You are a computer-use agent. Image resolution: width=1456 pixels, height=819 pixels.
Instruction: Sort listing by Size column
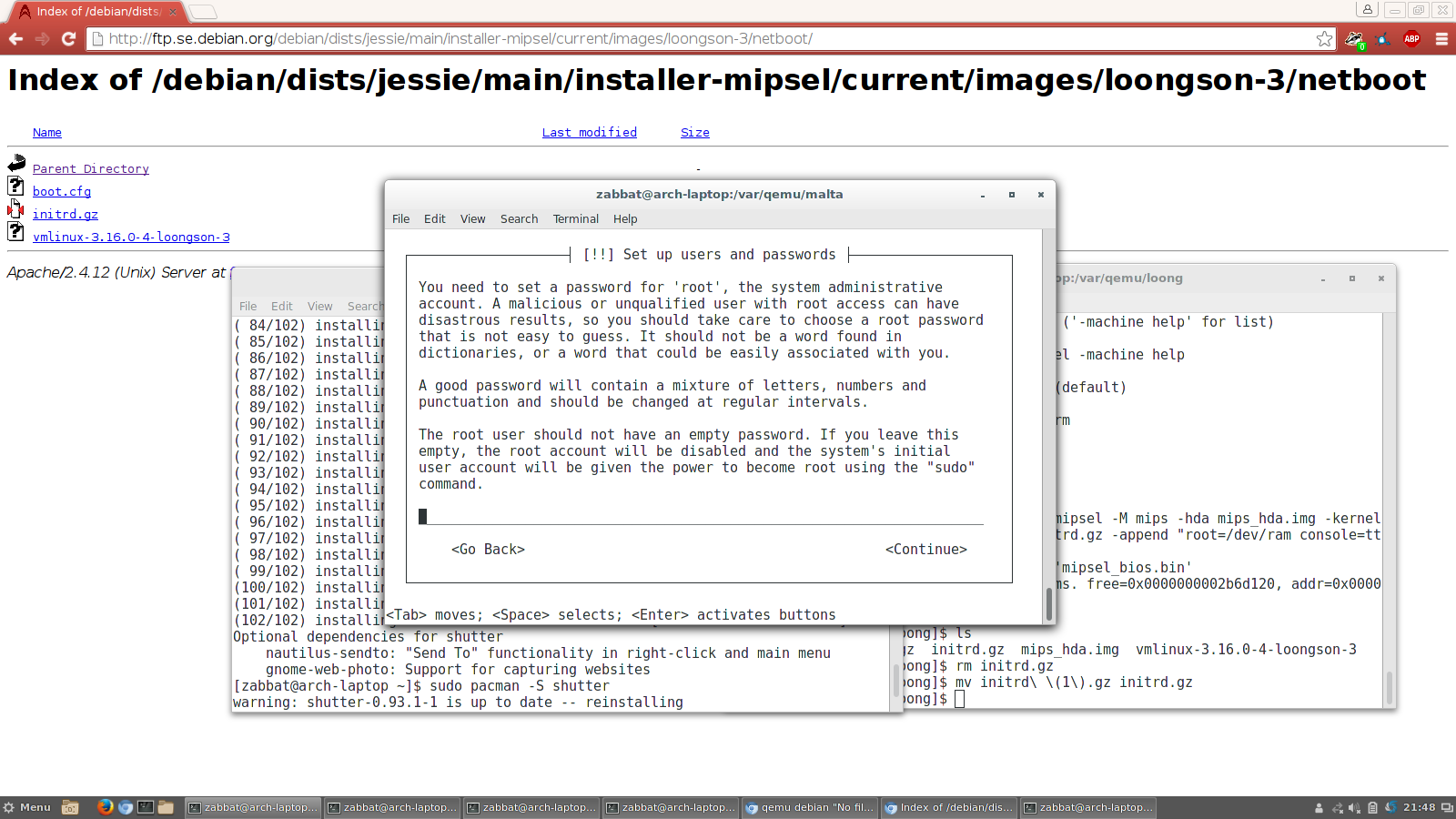coord(695,133)
